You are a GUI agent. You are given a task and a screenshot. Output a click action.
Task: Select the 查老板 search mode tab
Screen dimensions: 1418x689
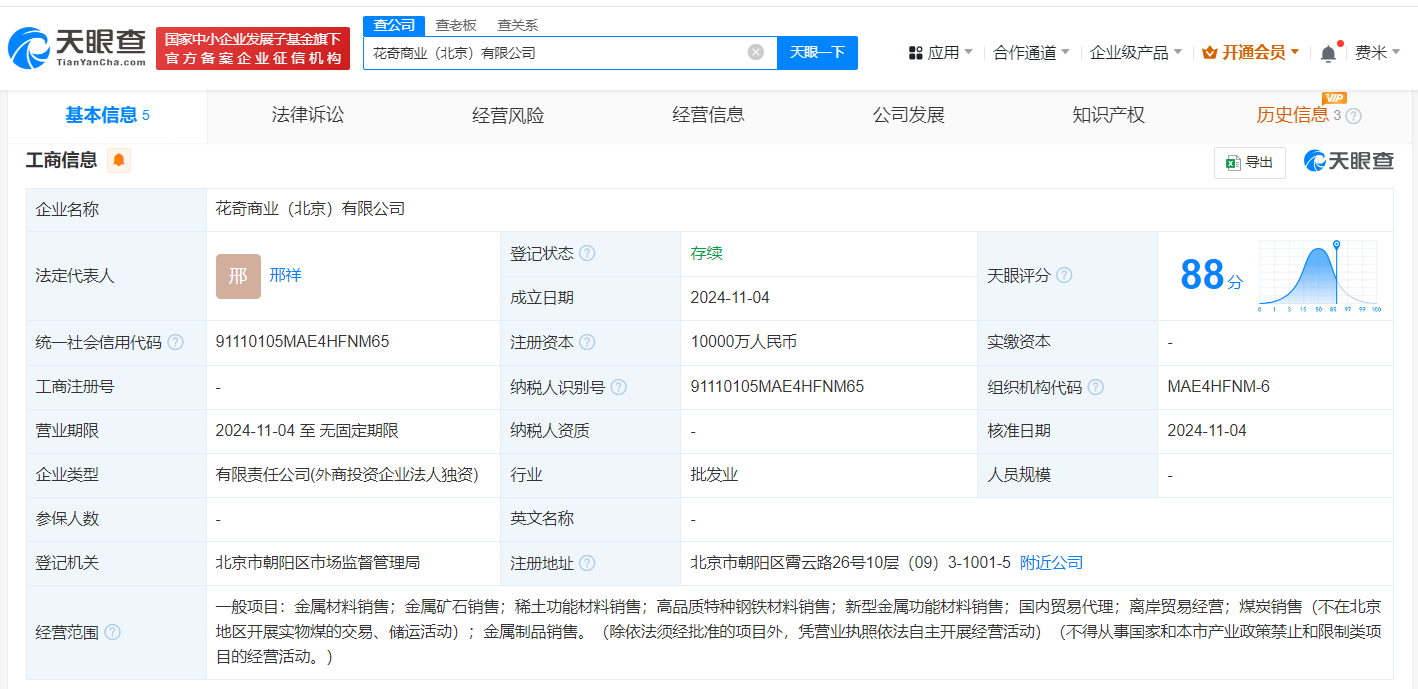coord(455,25)
